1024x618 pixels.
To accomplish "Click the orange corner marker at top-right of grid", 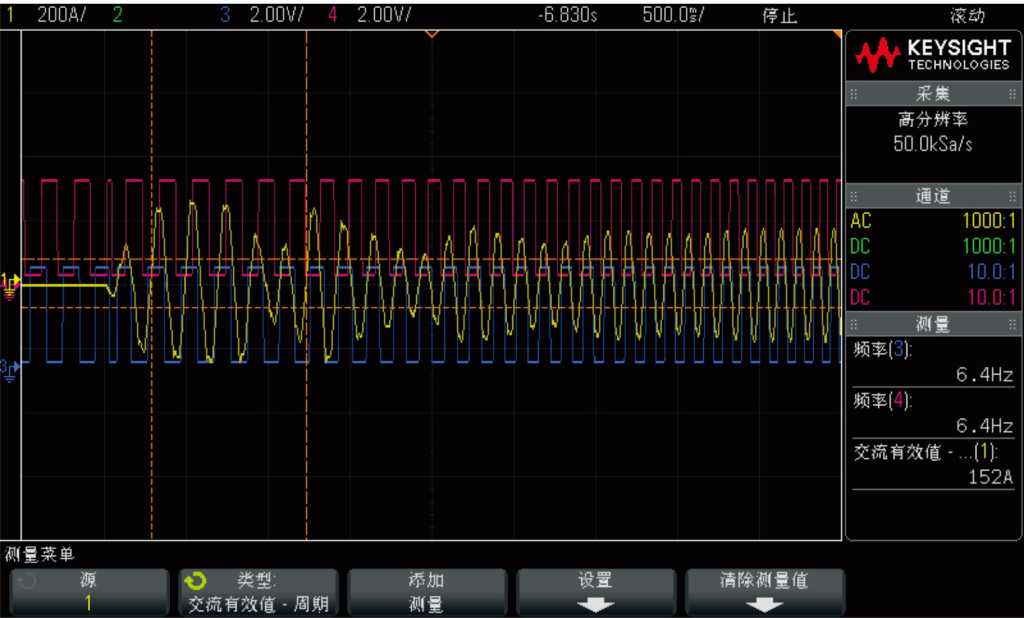I will tap(838, 36).
